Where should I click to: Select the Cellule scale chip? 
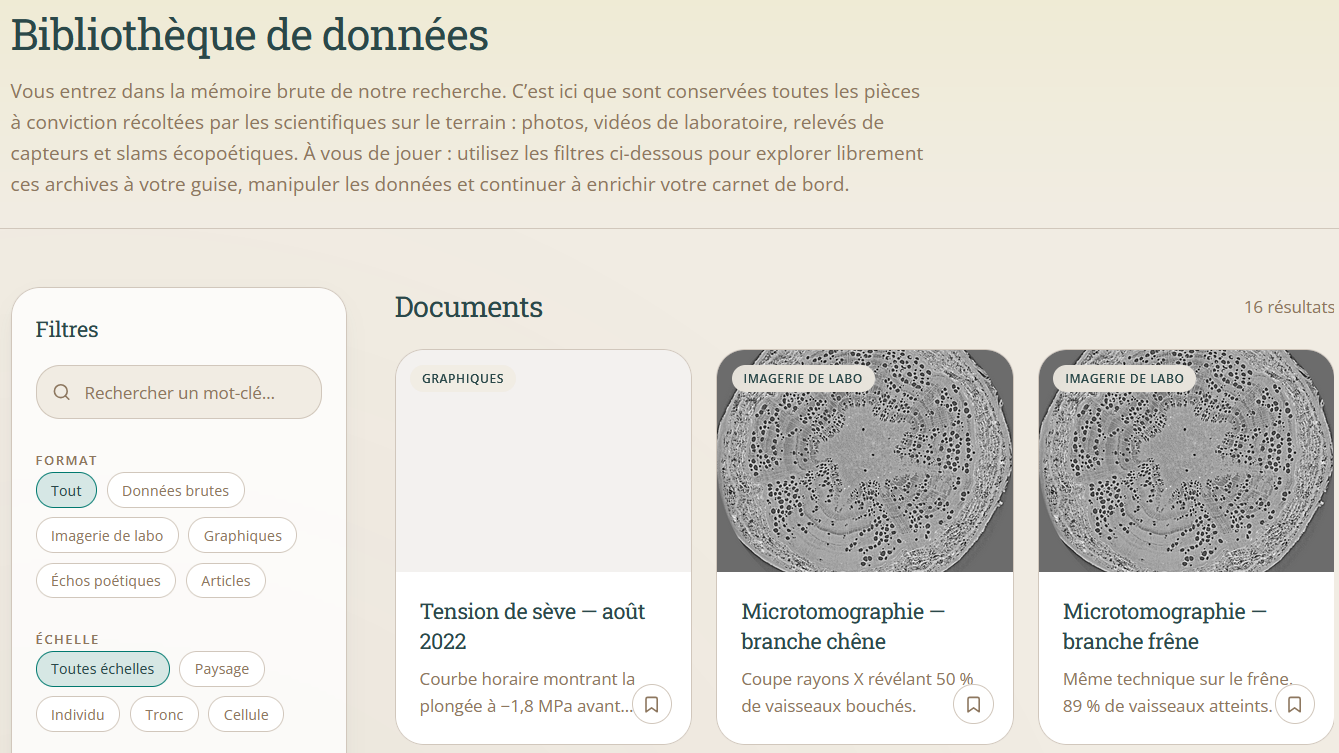(246, 714)
